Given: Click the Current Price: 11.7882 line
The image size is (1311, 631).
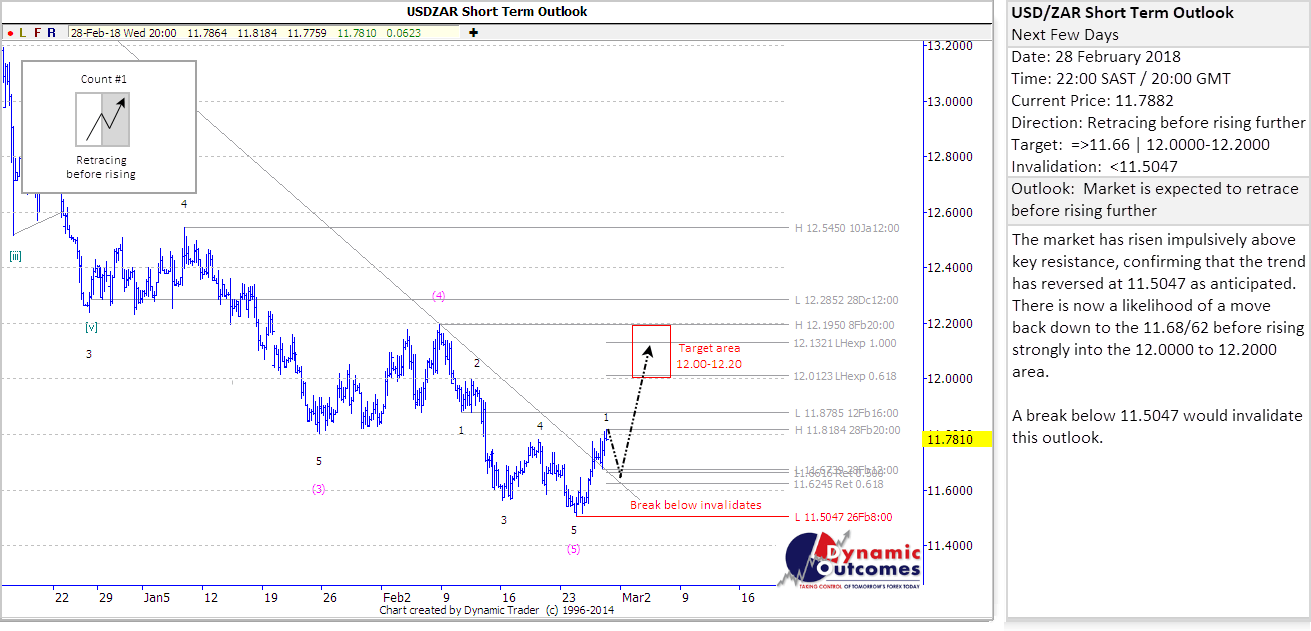Looking at the screenshot, I should (x=1092, y=101).
